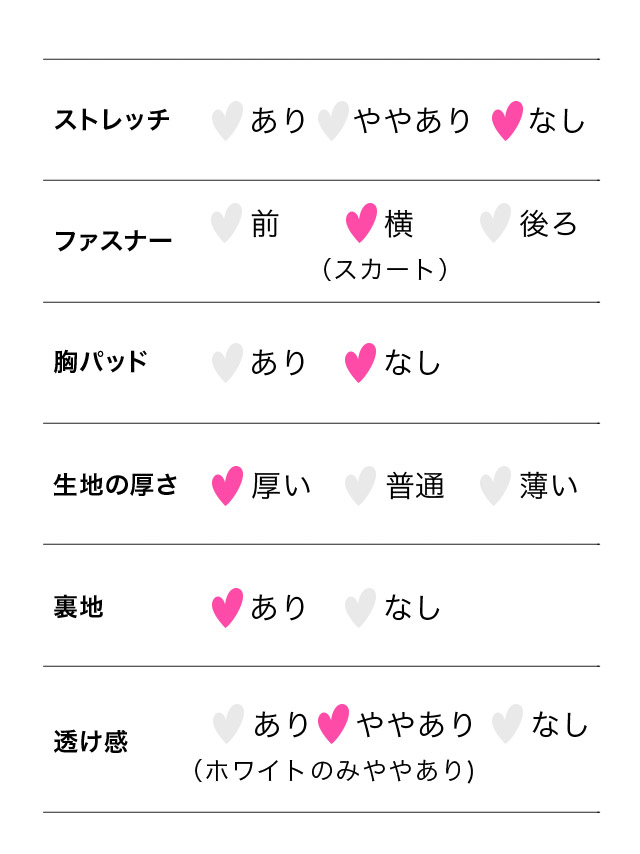Click the (スカート) note under 横

point(384,269)
